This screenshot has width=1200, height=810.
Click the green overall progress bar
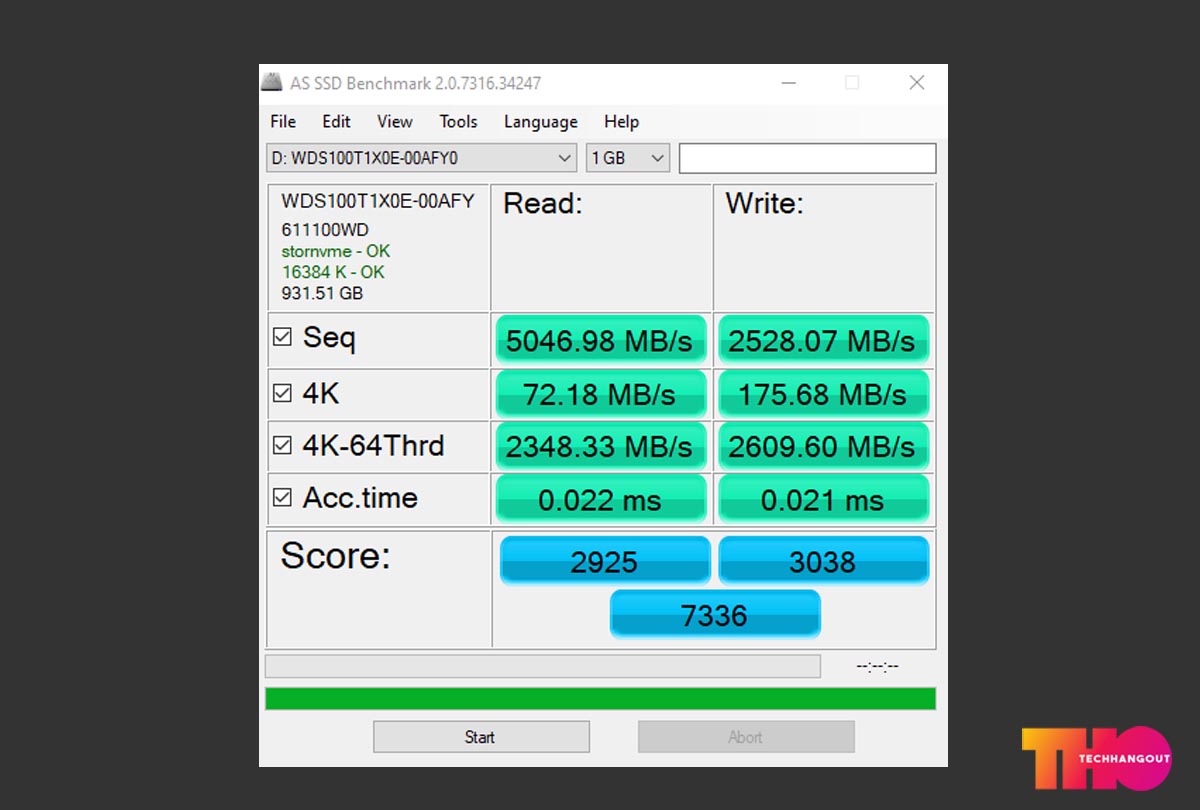(x=600, y=698)
